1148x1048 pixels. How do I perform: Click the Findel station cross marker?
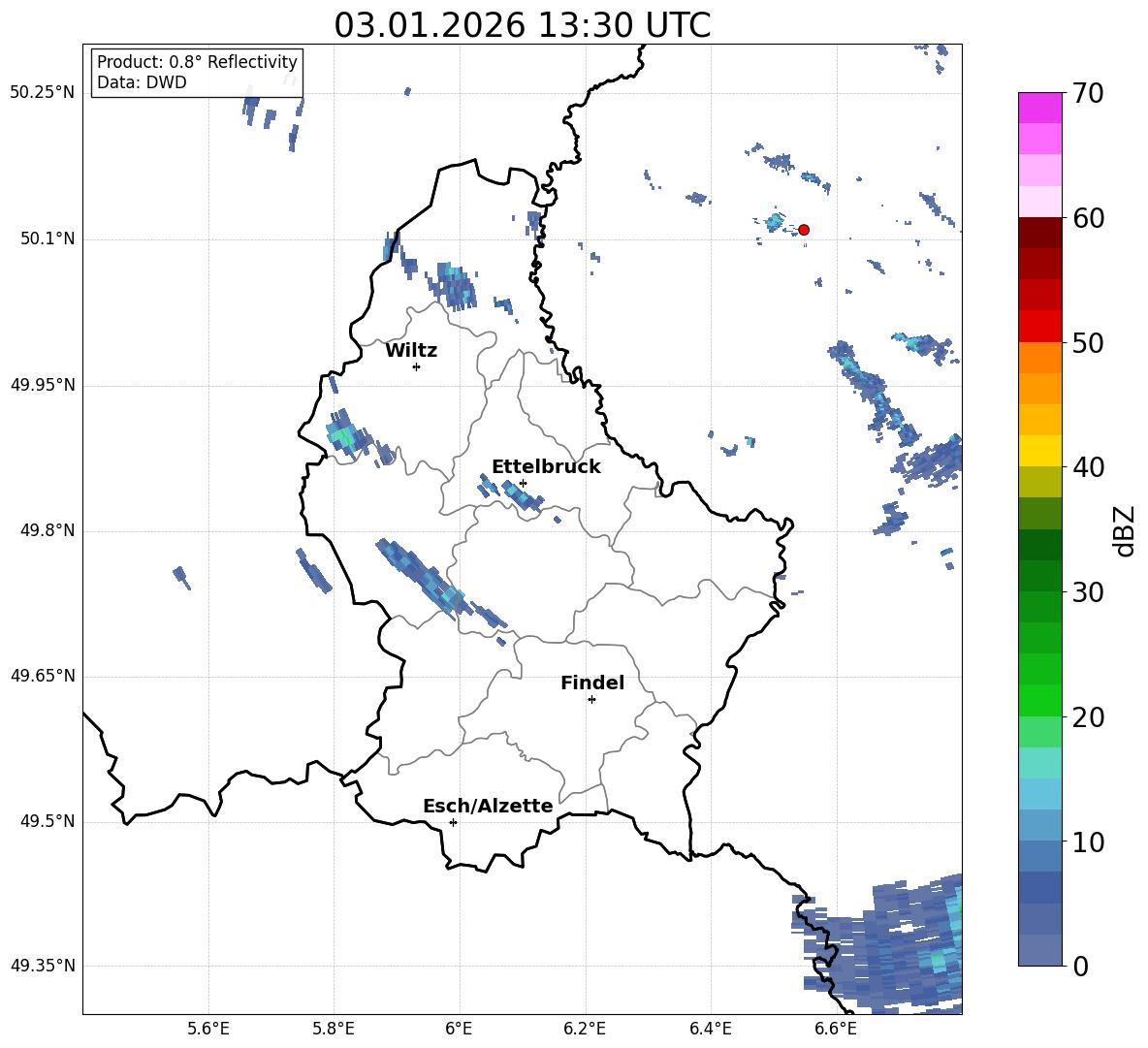(591, 700)
